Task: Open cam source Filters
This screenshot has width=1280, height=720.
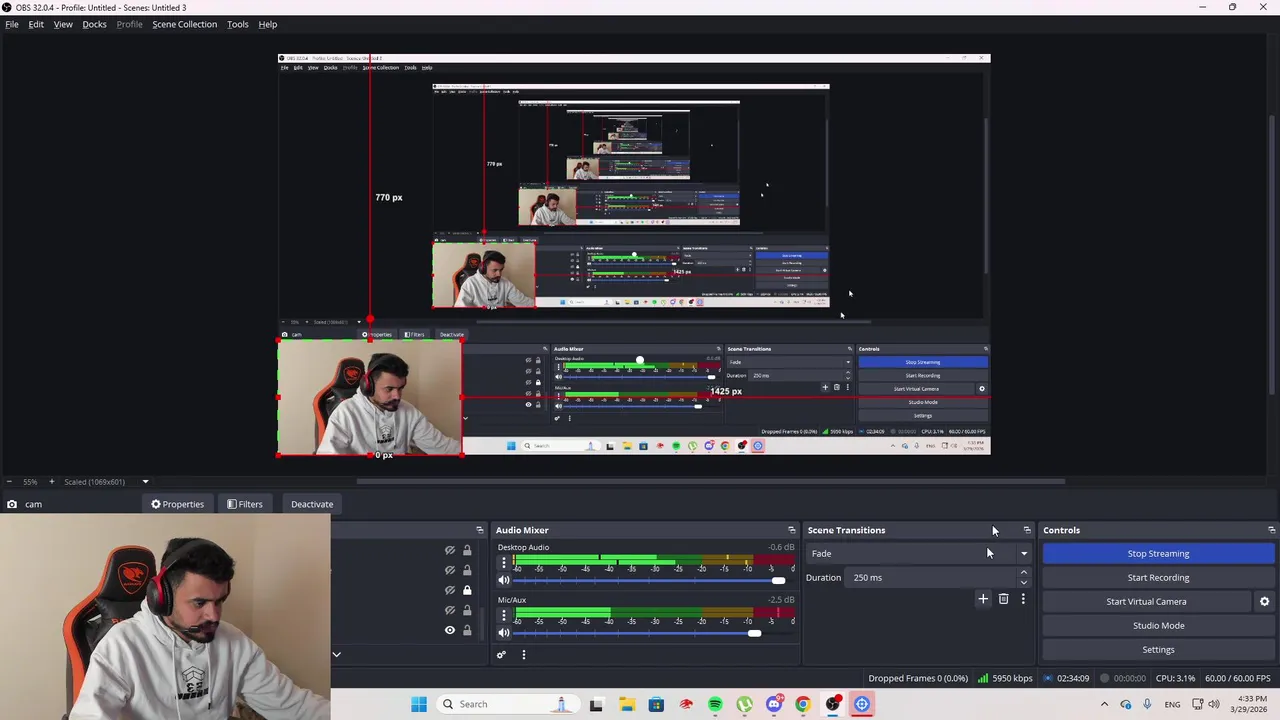Action: click(244, 504)
